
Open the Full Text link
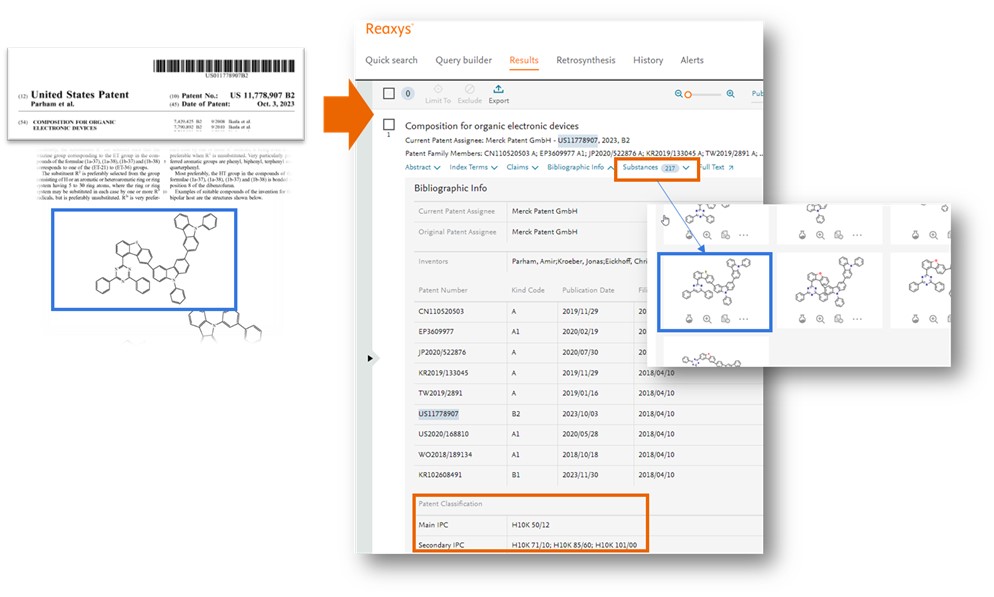coord(716,167)
